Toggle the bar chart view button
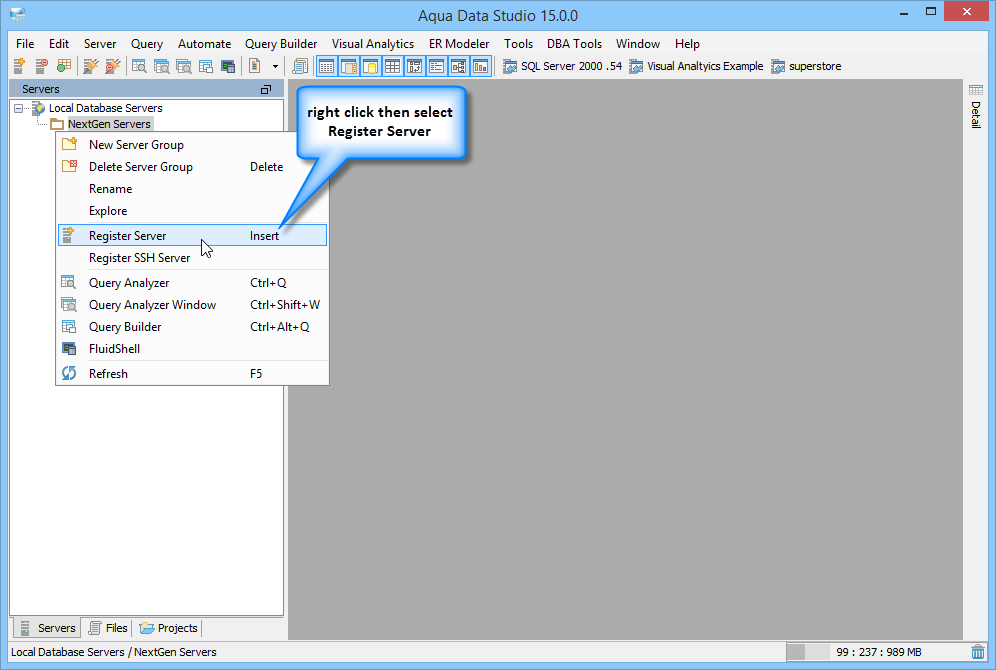This screenshot has width=996, height=670. point(481,66)
